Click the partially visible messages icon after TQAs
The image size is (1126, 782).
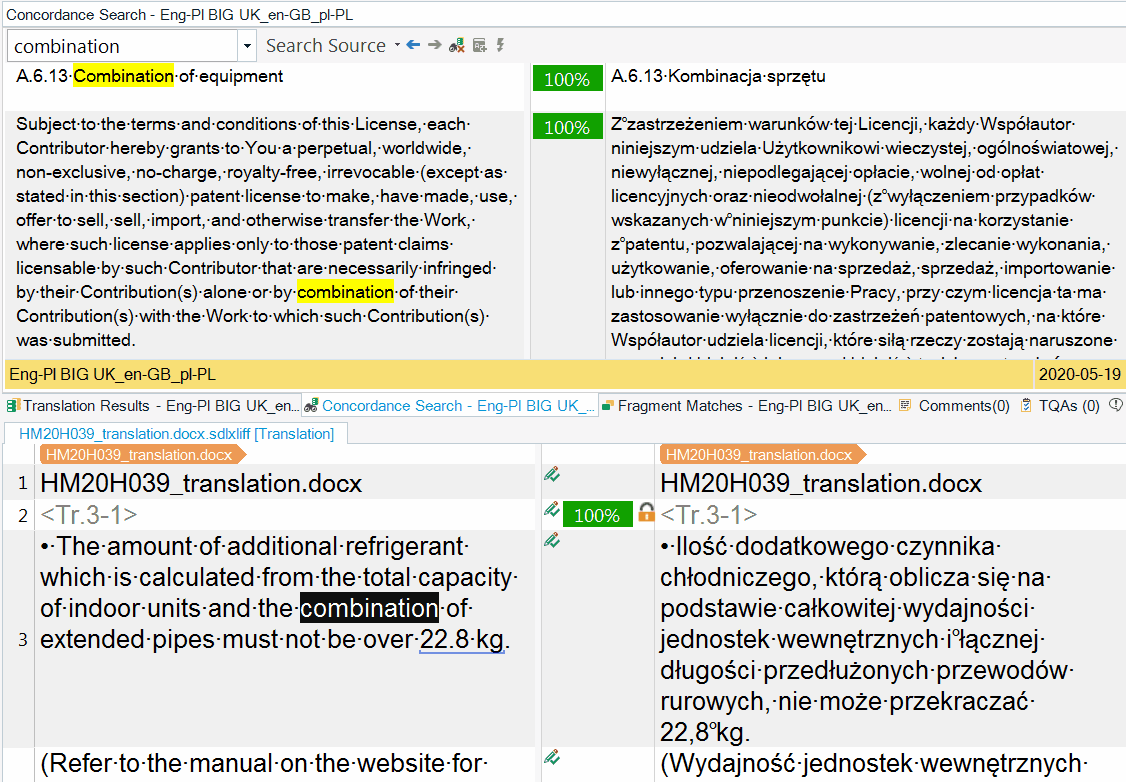pyautogui.click(x=1116, y=405)
